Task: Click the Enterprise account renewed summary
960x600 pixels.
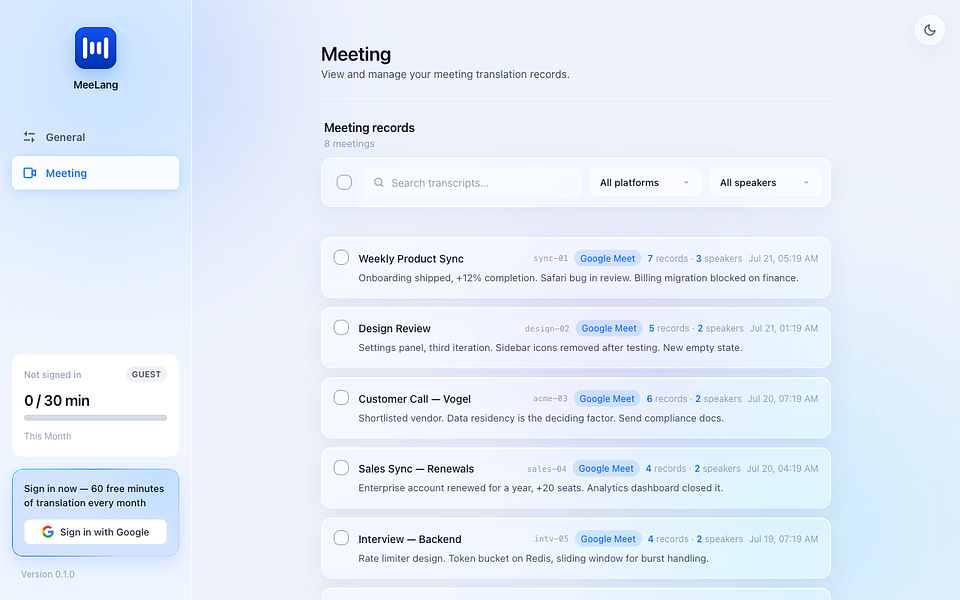Action: pos(541,488)
